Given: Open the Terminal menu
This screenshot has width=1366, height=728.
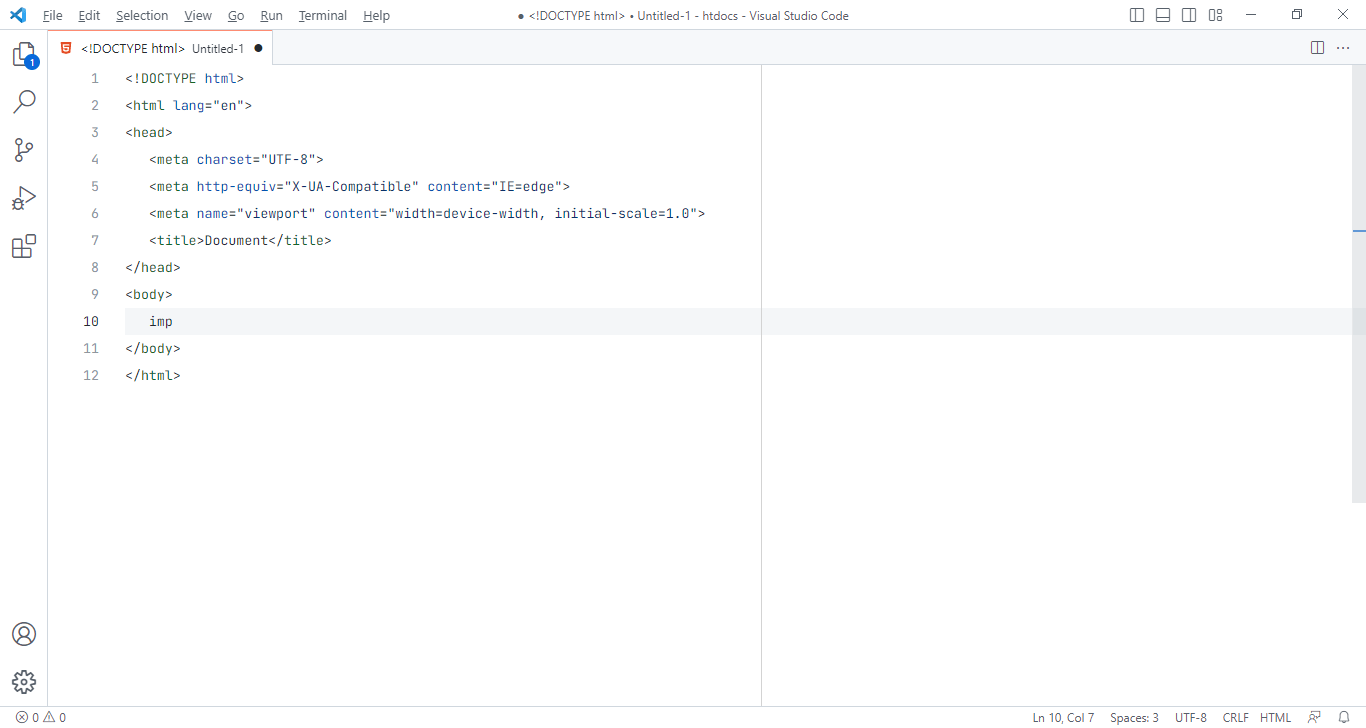Looking at the screenshot, I should (x=323, y=15).
